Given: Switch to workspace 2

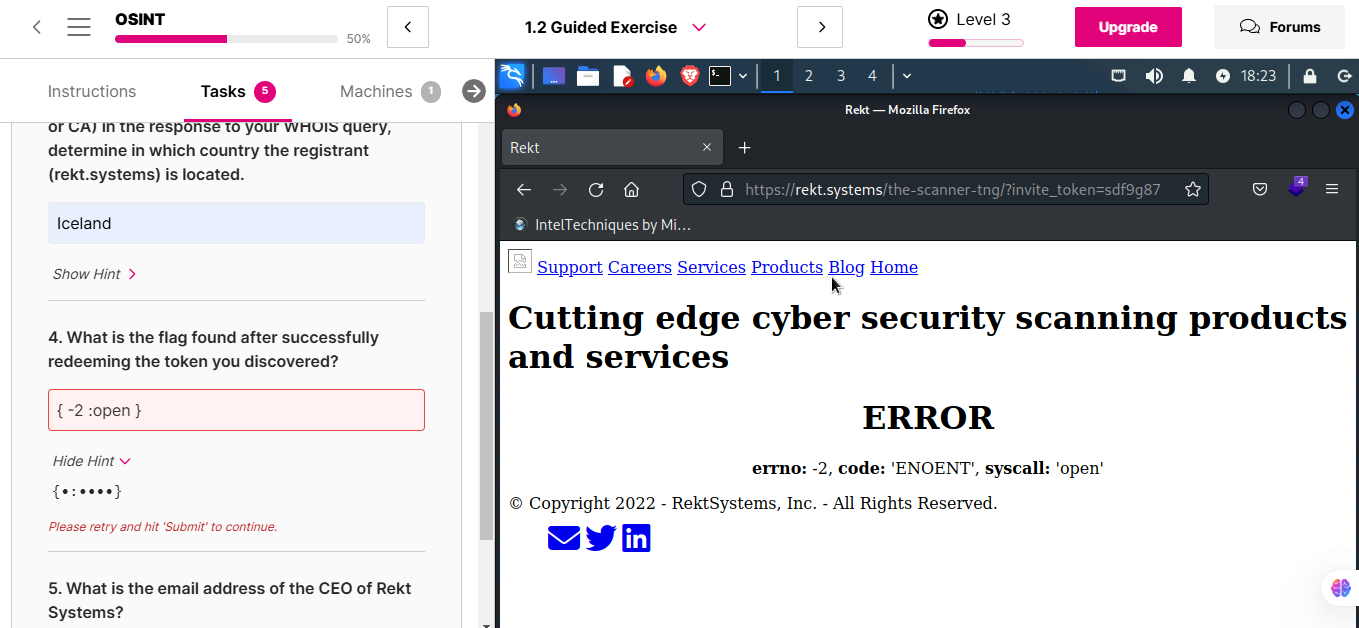Looking at the screenshot, I should [809, 76].
